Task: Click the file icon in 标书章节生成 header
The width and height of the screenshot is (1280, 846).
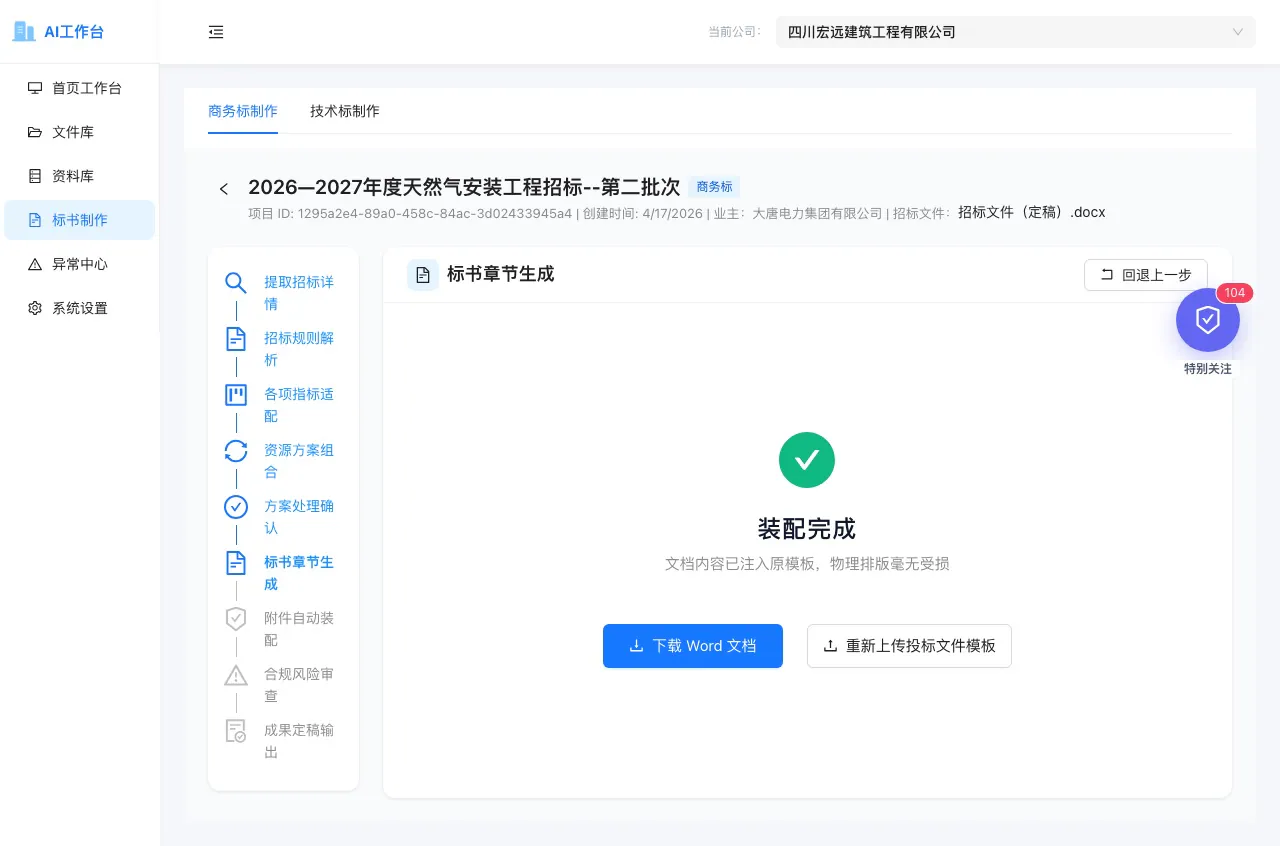Action: 423,275
